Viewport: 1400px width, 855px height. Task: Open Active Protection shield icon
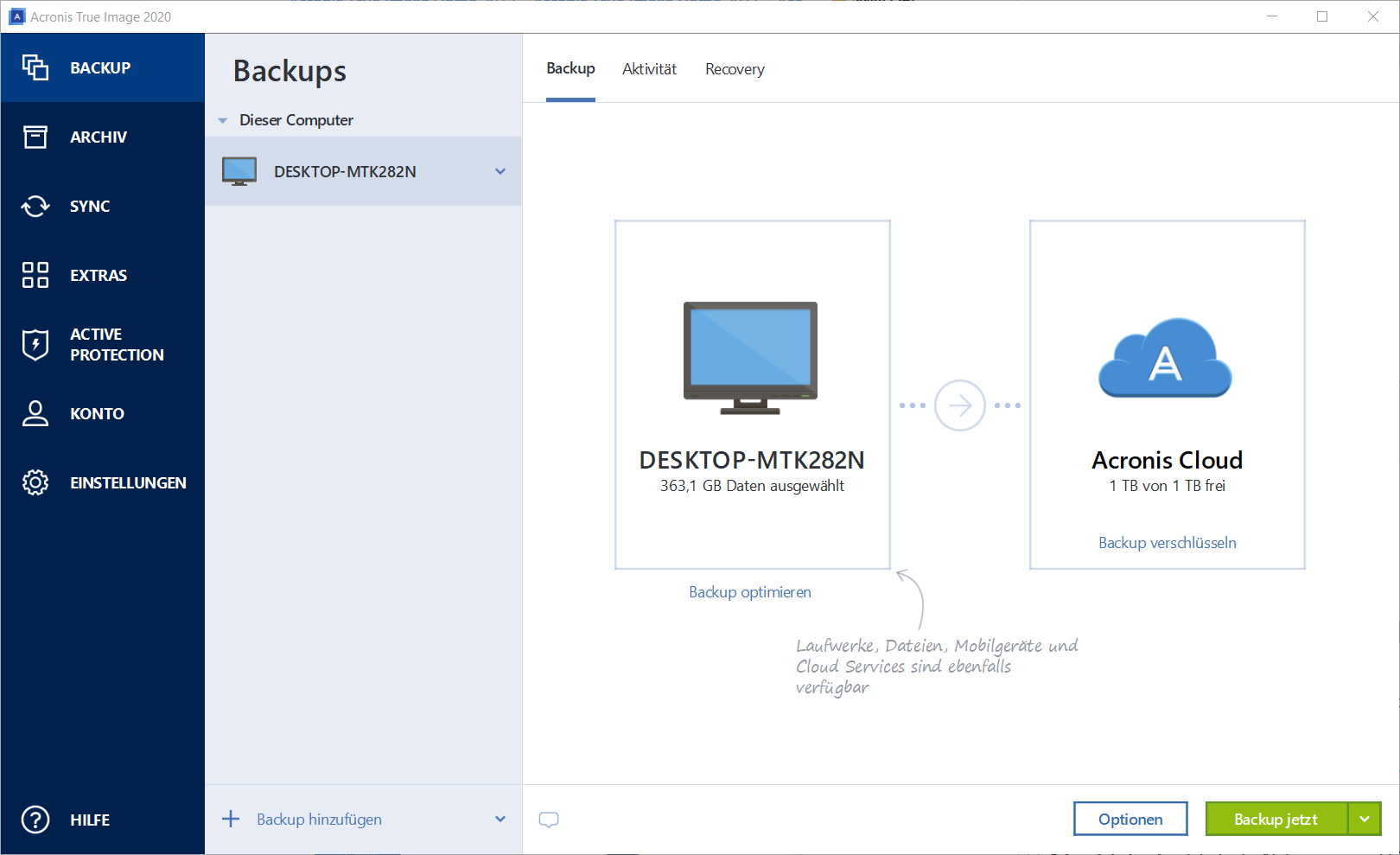click(x=35, y=344)
